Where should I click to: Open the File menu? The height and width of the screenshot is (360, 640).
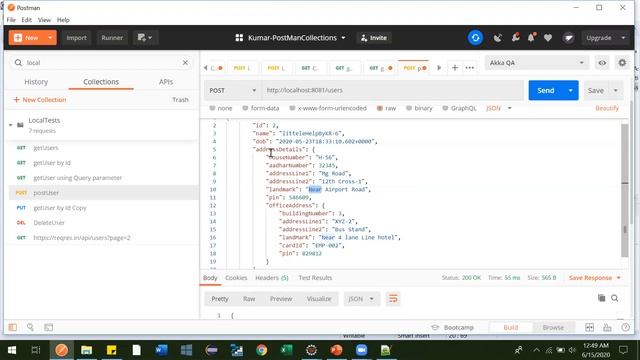point(11,20)
